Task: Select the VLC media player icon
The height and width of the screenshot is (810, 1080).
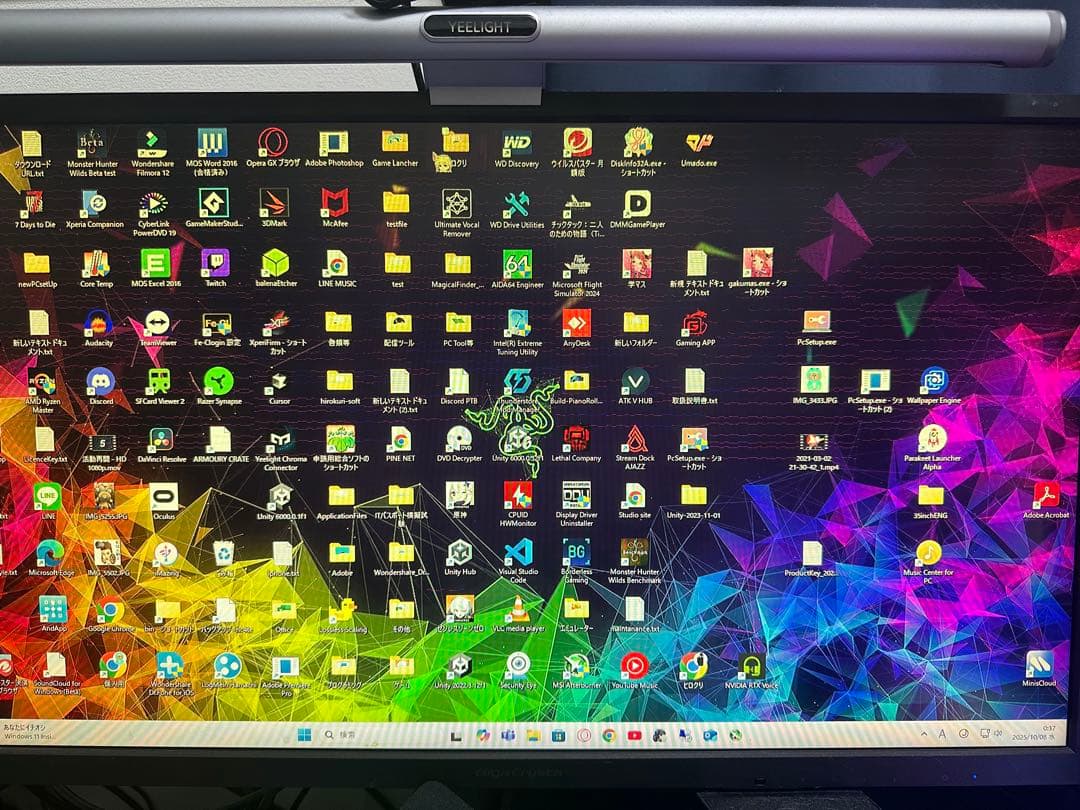Action: tap(518, 609)
